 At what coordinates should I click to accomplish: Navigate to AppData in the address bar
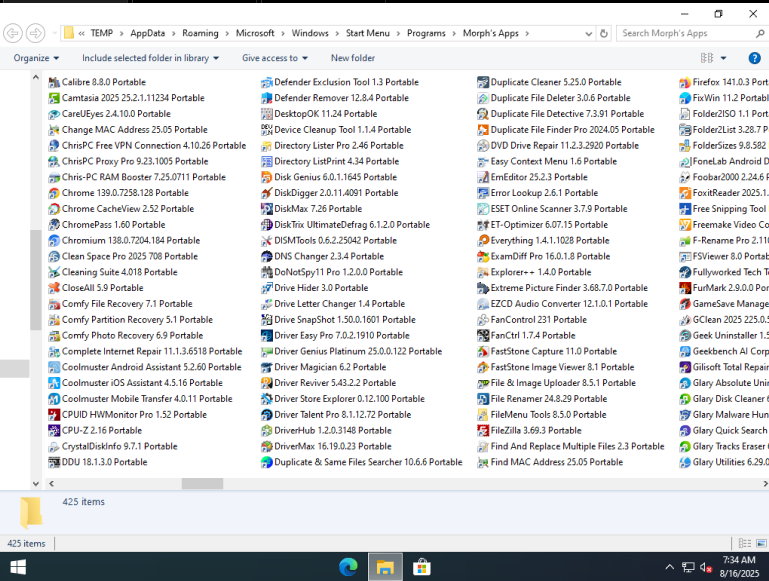tap(148, 33)
